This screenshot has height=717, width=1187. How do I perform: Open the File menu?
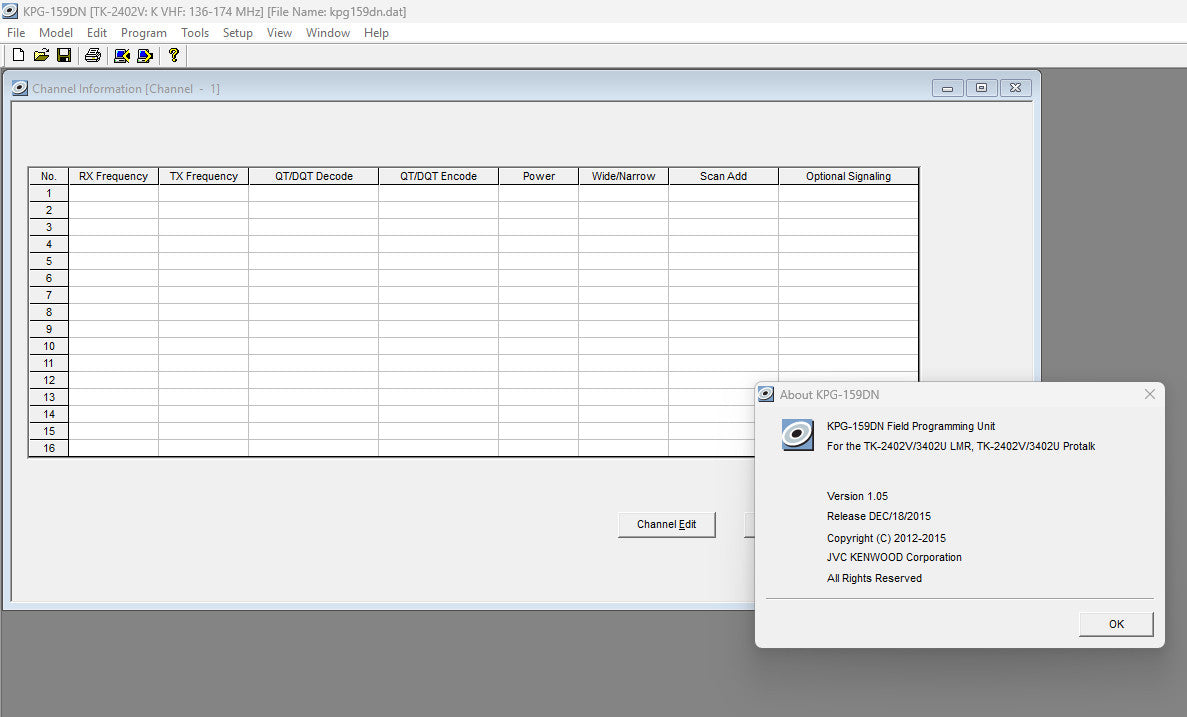[16, 33]
